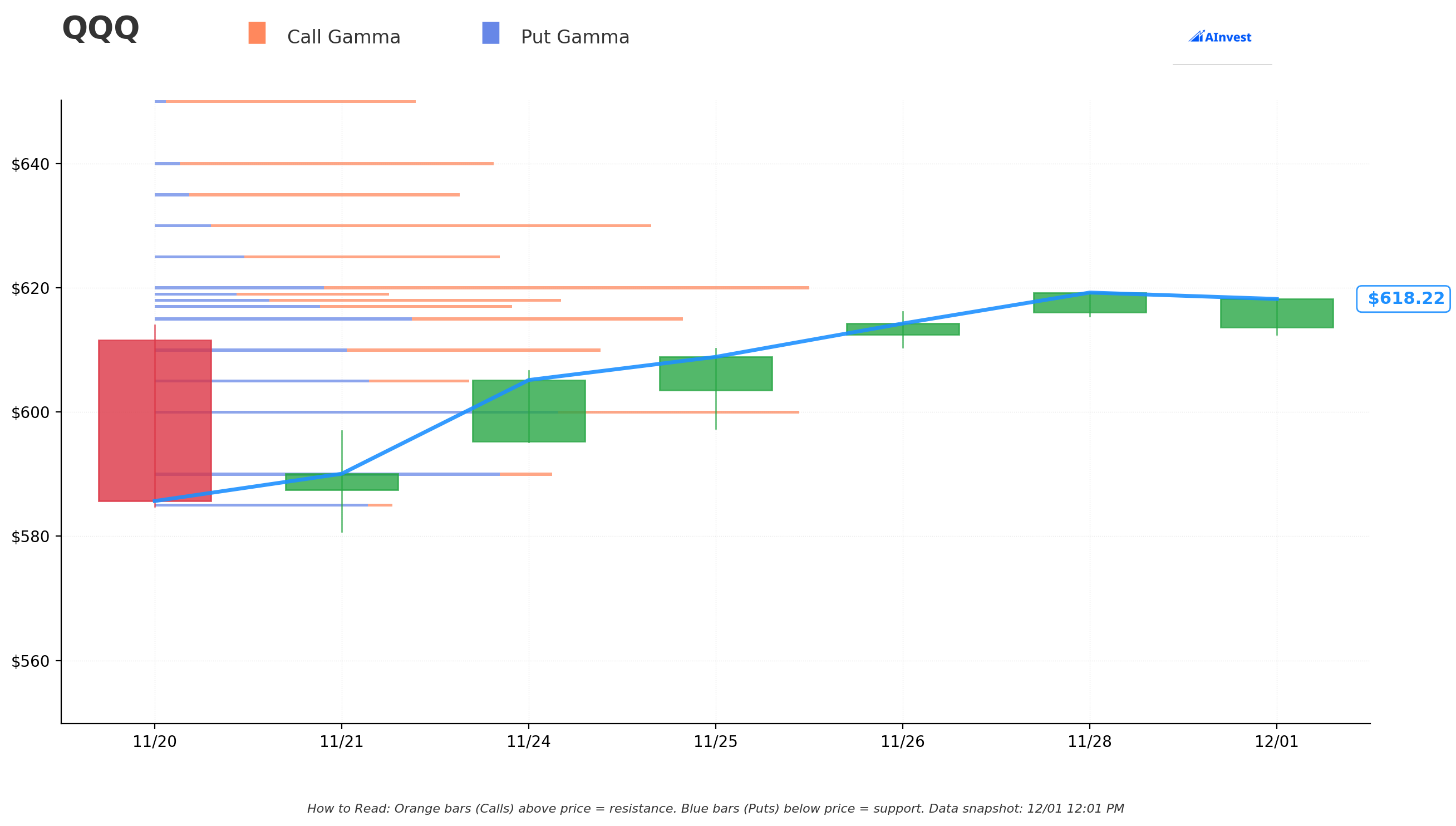Select the green 11/26 candlestick
The height and width of the screenshot is (826, 1456).
click(x=902, y=329)
